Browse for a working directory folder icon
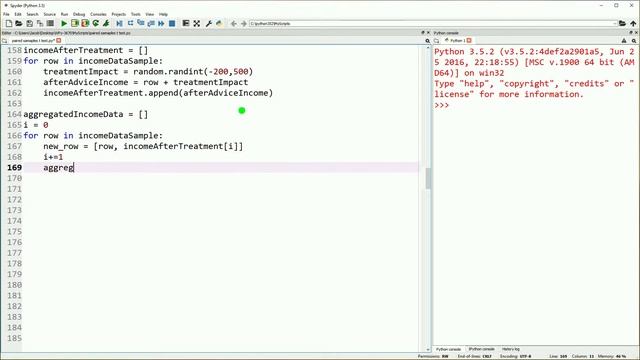Viewport: 640px width, 360px height. pos(622,24)
